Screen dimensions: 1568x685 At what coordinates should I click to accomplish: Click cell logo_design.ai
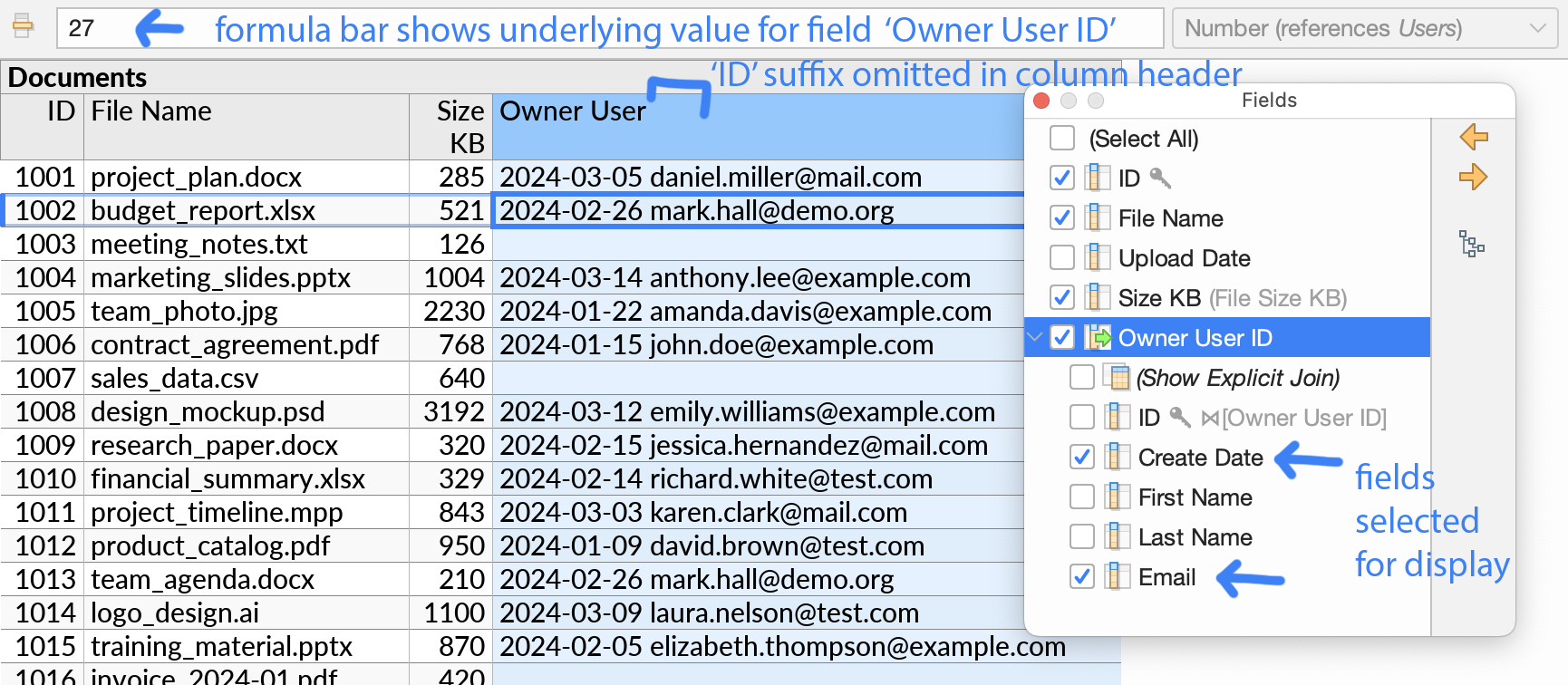tap(247, 613)
